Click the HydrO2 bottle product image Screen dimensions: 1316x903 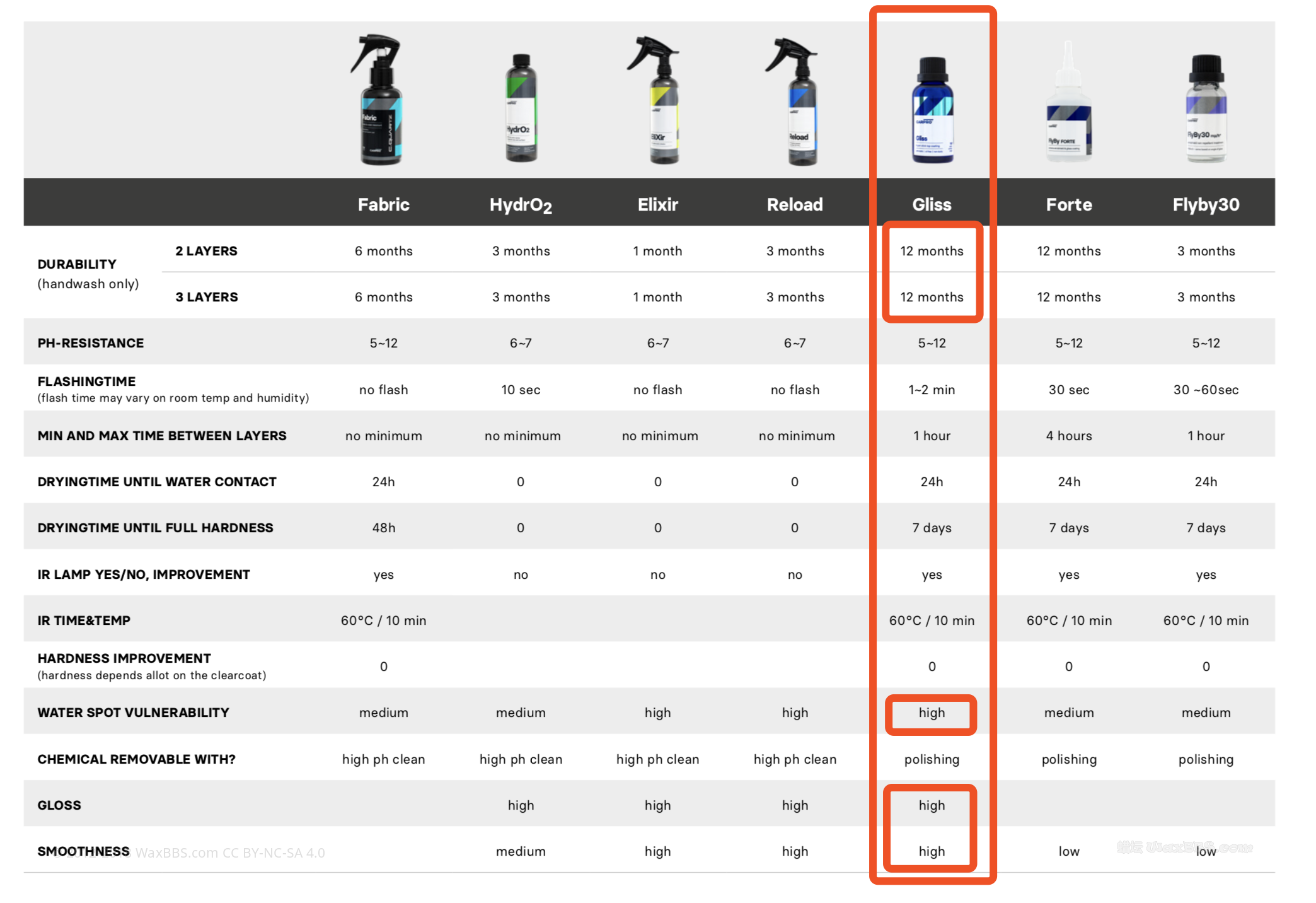point(521,108)
